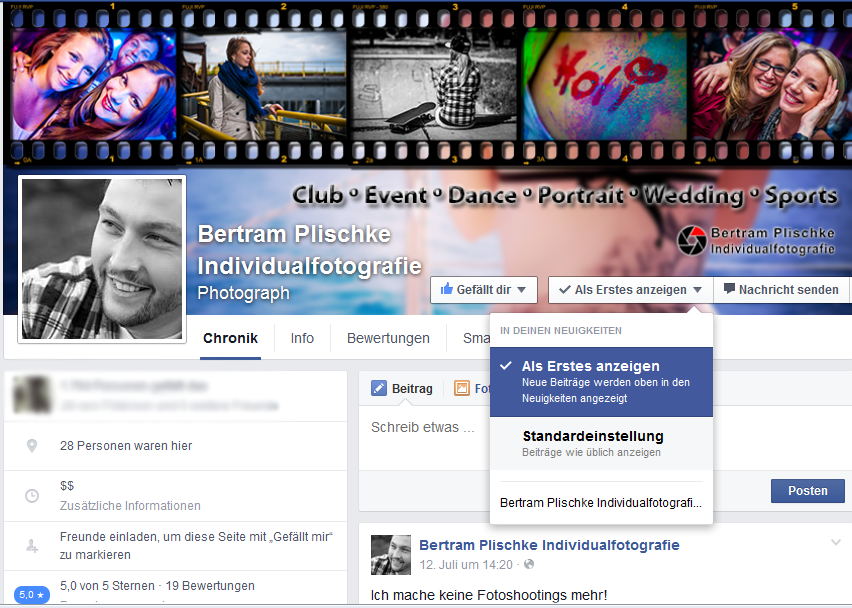The image size is (852, 608).
Task: Send a message via Nachricht senden
Action: click(781, 290)
